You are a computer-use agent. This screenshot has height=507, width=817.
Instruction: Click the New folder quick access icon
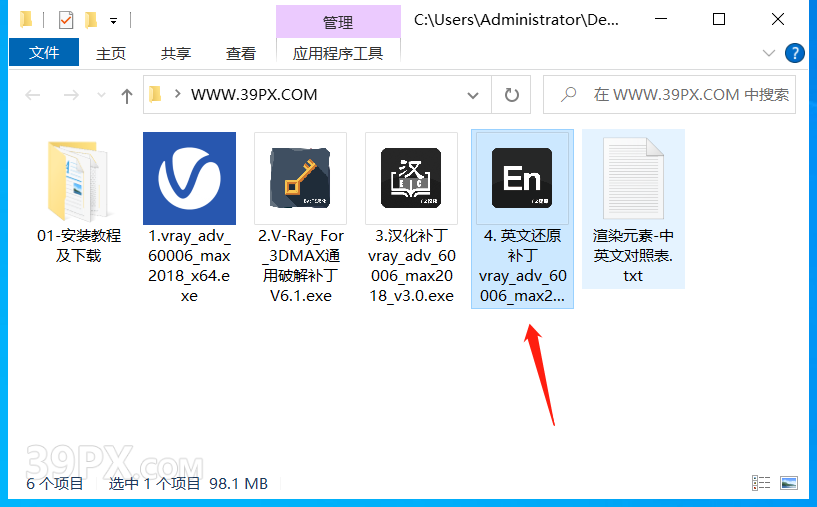coord(91,20)
